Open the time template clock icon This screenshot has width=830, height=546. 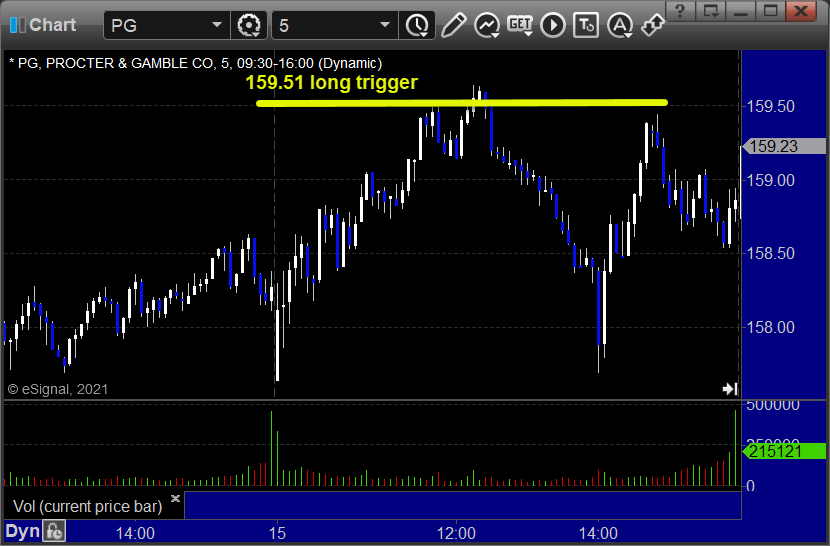[417, 25]
